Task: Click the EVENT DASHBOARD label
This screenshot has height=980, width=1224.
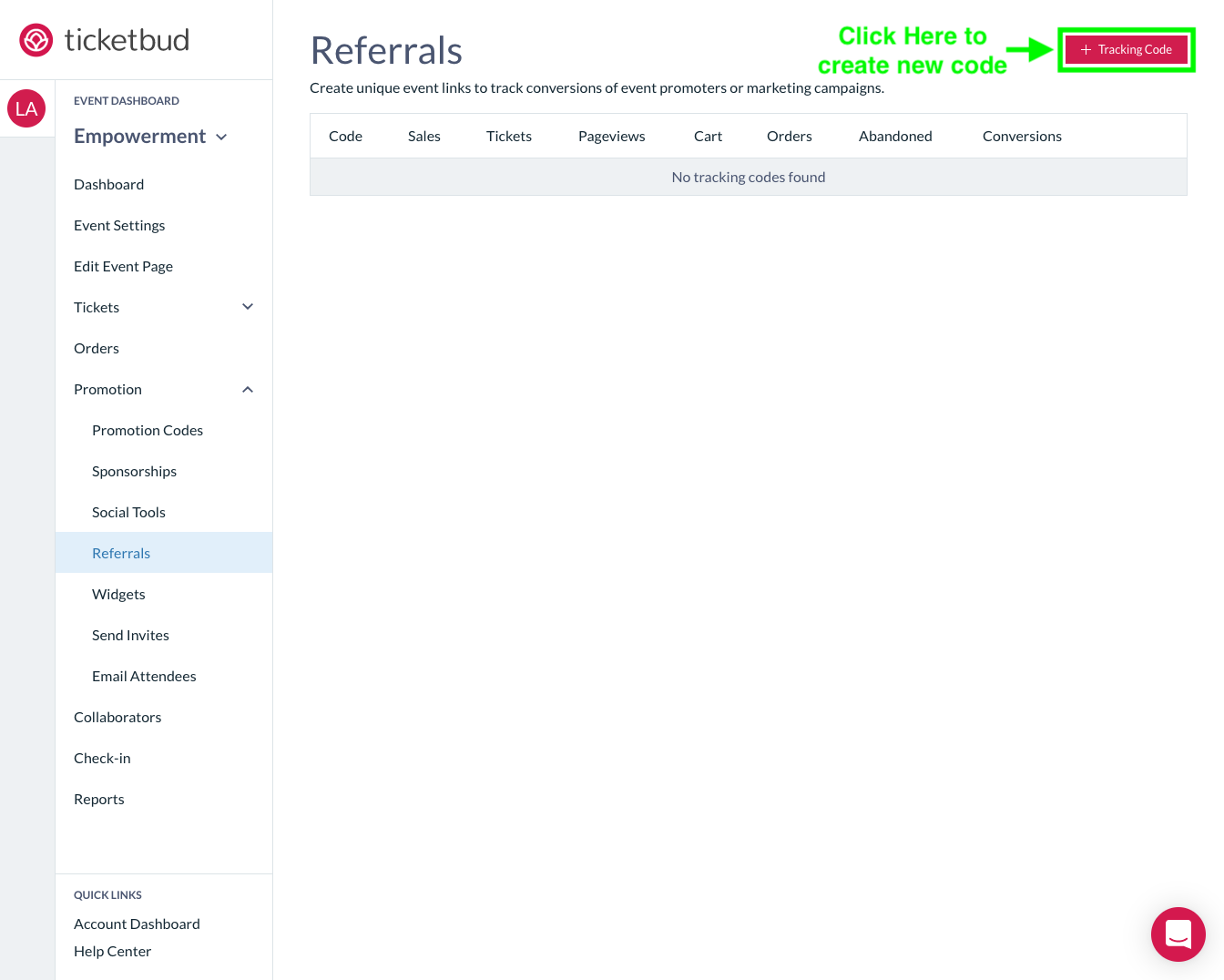Action: 127,101
